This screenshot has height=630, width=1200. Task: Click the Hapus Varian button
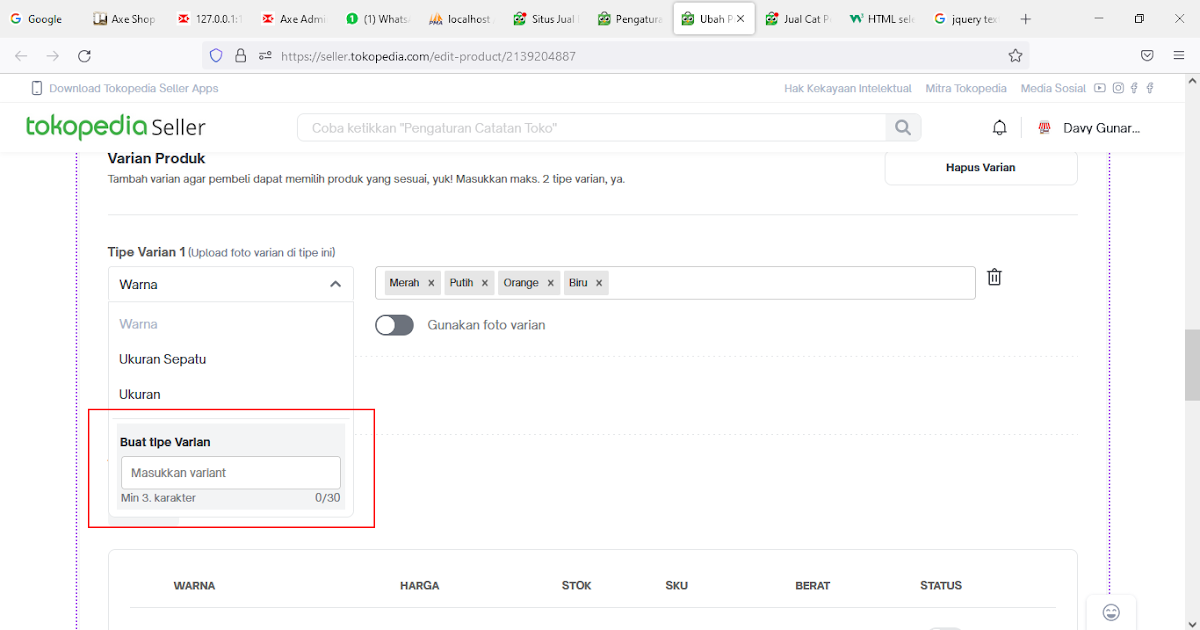(981, 168)
